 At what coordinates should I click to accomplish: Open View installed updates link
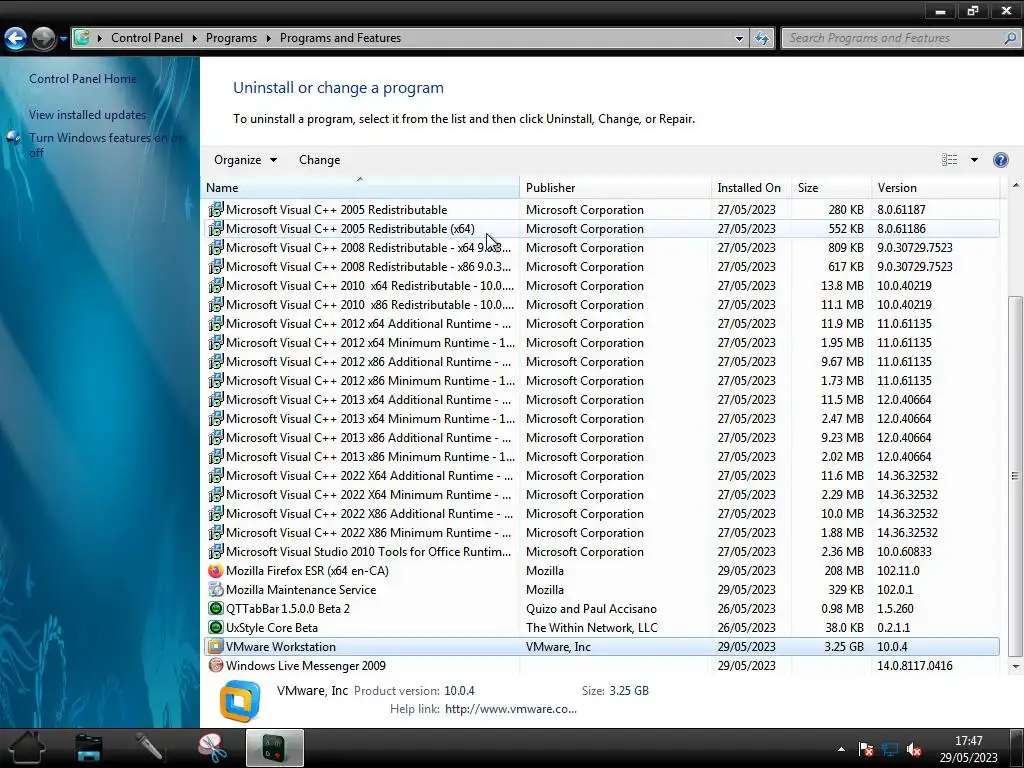coord(88,114)
